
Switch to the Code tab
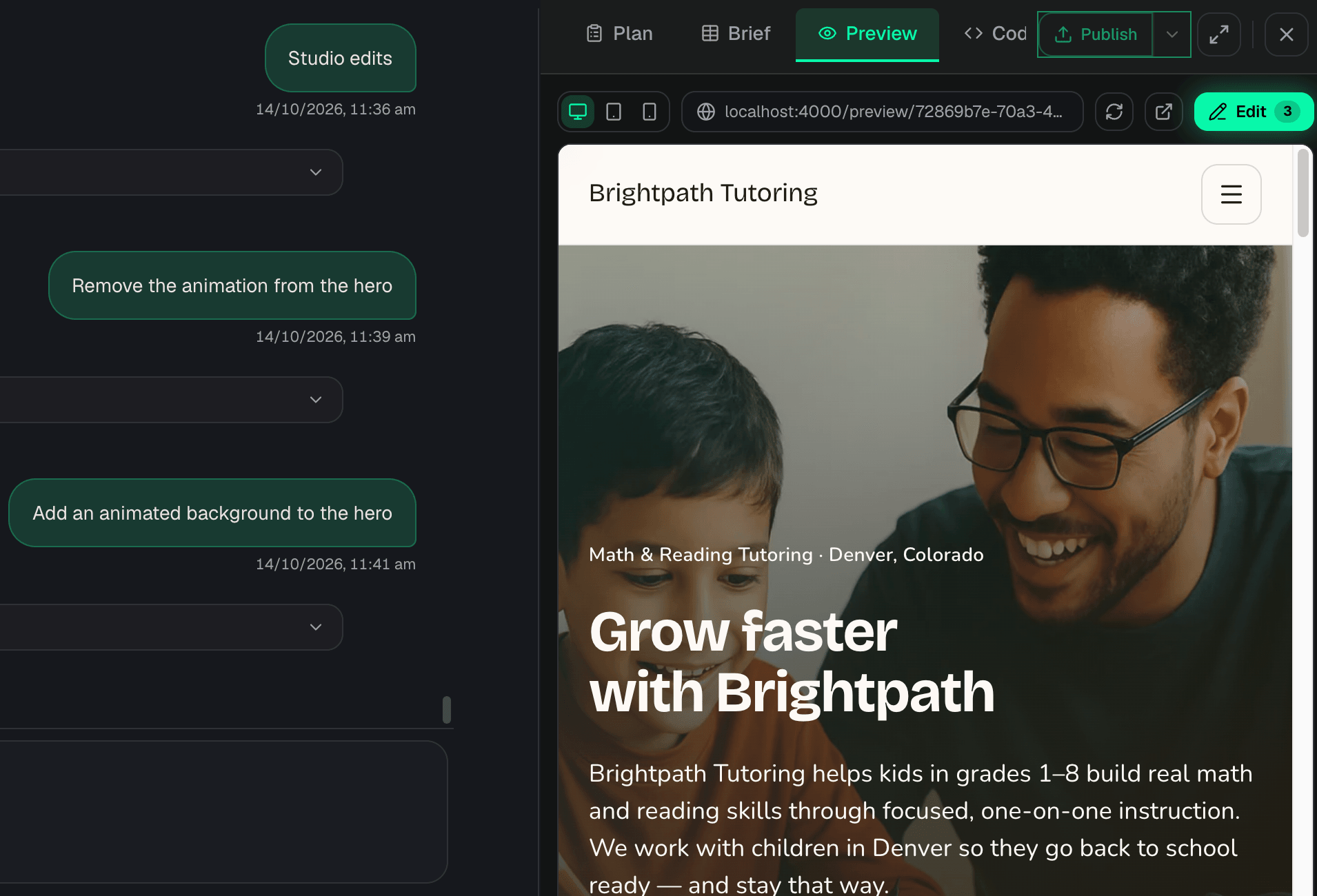pyautogui.click(x=995, y=34)
